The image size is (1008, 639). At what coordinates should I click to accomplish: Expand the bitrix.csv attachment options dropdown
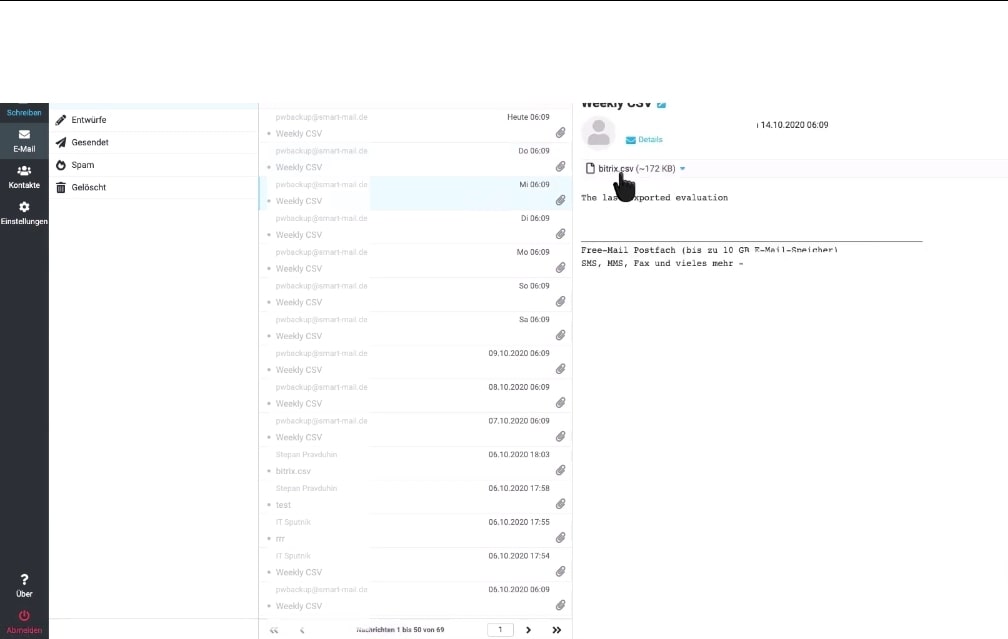pos(681,168)
